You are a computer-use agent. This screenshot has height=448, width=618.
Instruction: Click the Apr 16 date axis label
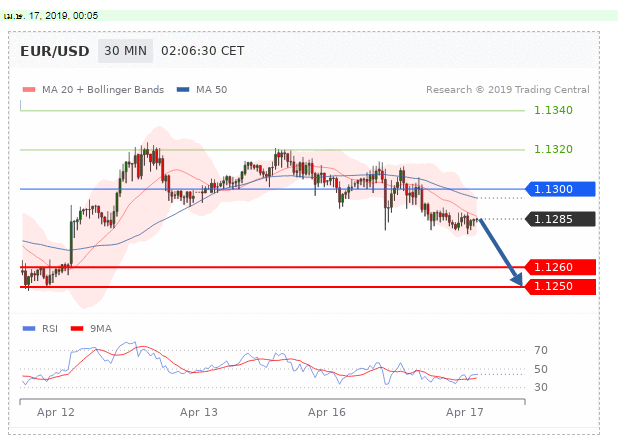327,413
